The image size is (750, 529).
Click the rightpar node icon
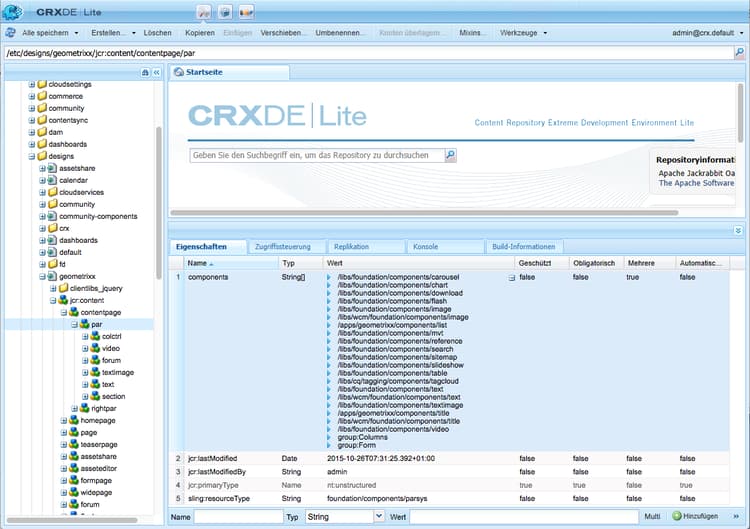pos(85,408)
